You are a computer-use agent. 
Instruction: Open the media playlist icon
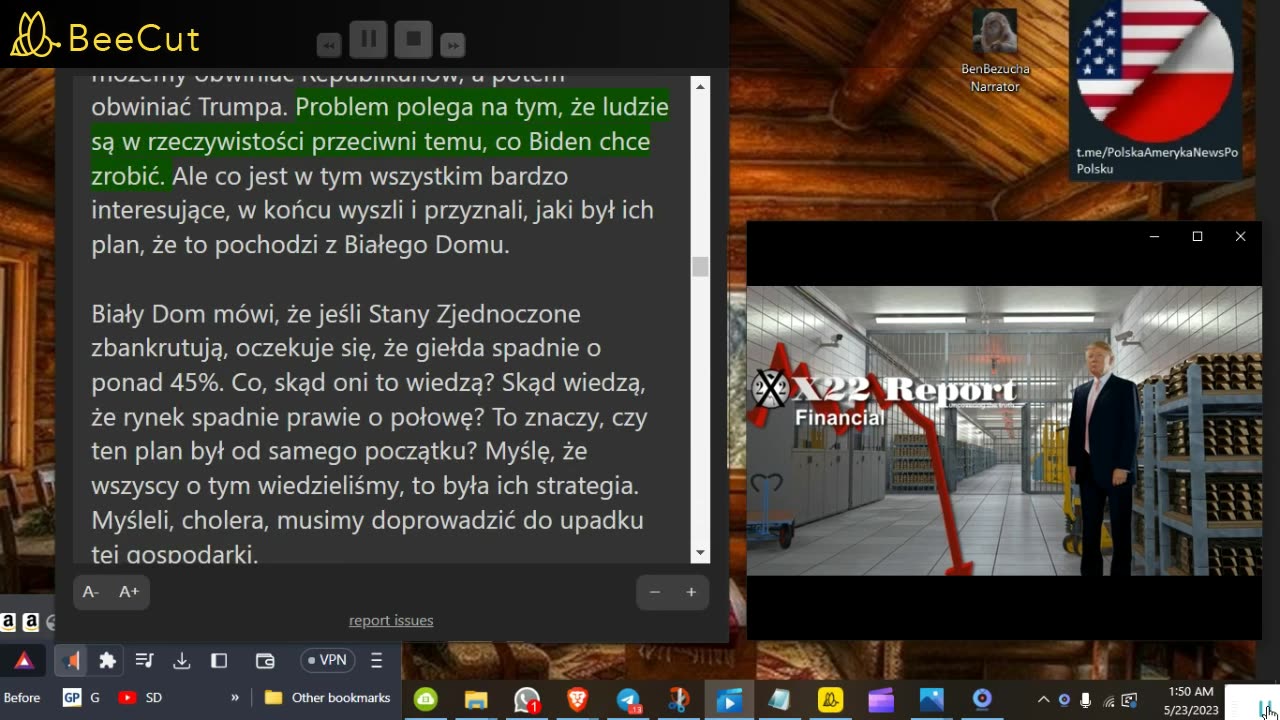point(144,660)
